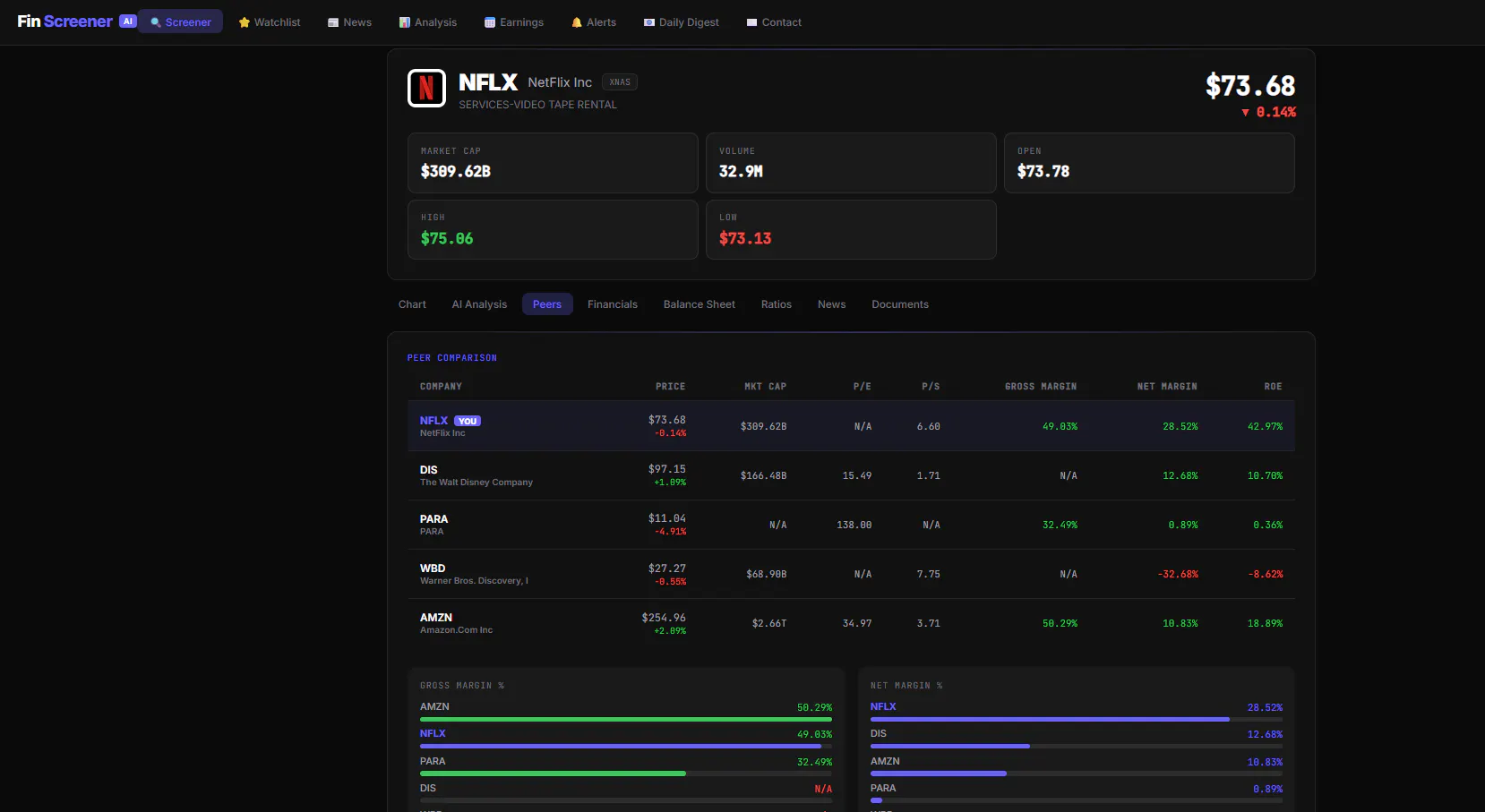Open the WBD peer row
Screen dimensions: 1485x812
click(x=851, y=574)
